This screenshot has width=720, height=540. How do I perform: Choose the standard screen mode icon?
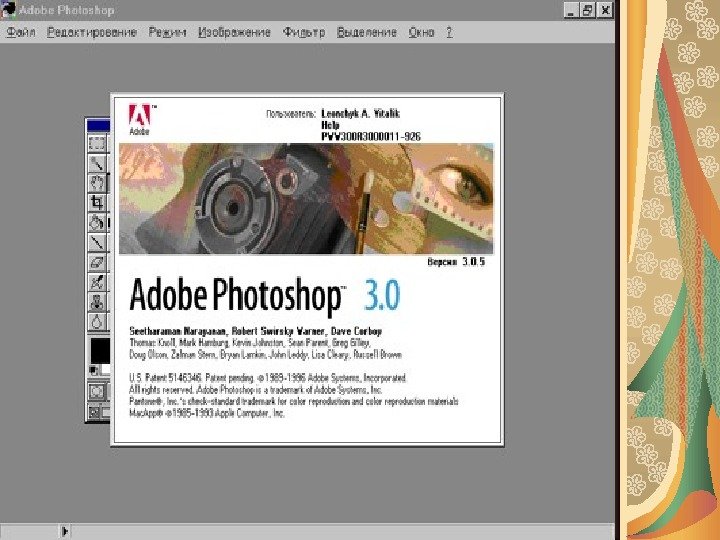pos(94,412)
